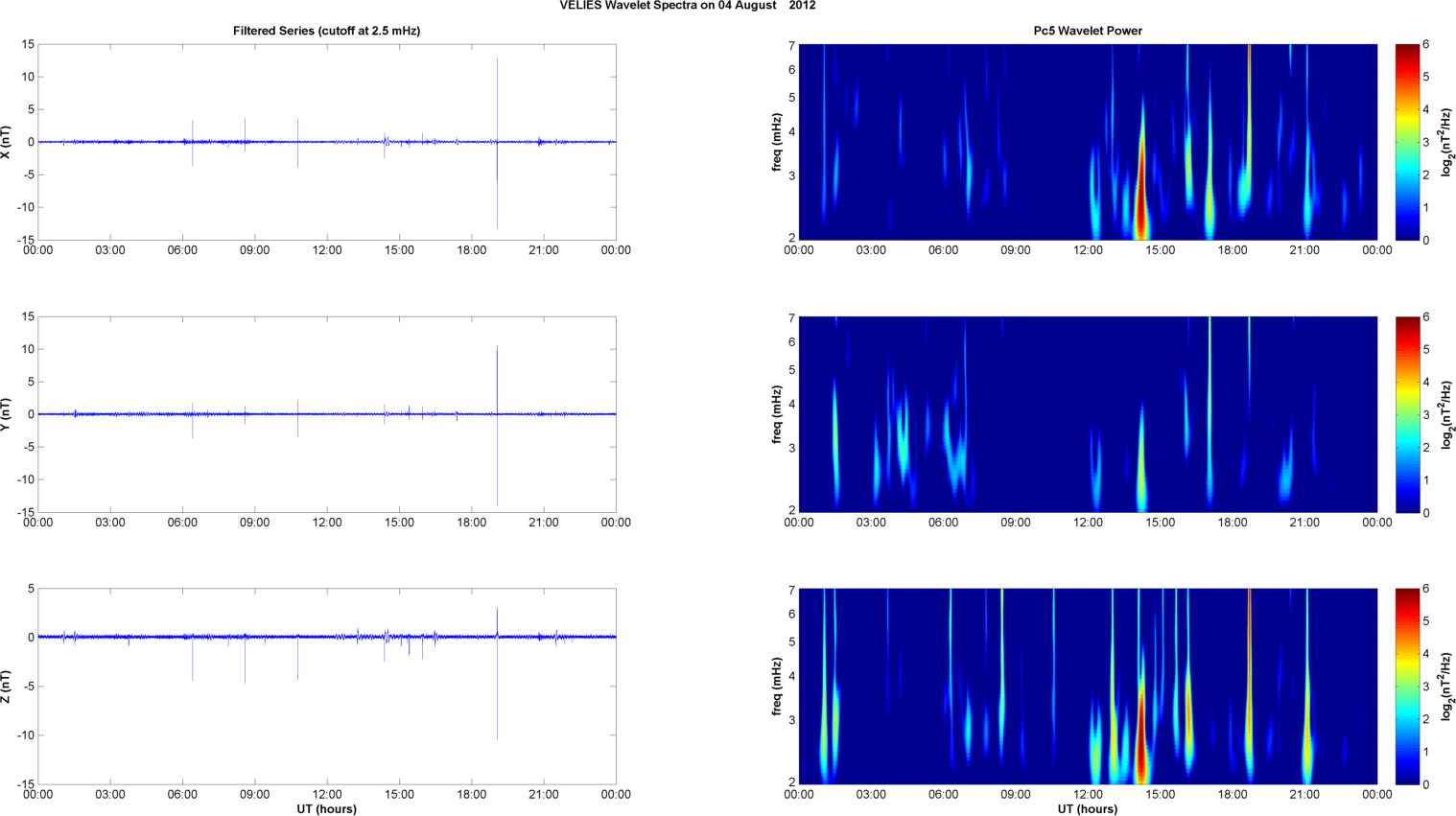Click the bottom spectrogram's 'freq (mHz)' label
The image size is (1456, 816).
point(777,687)
